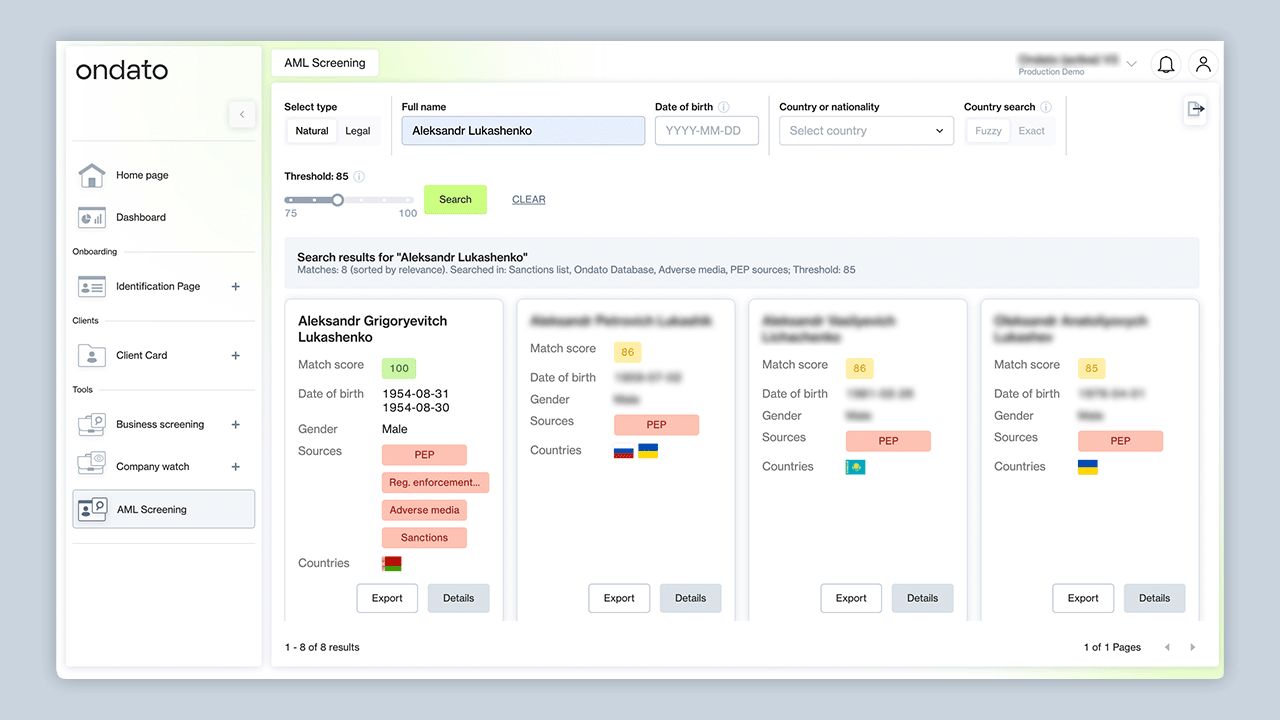This screenshot has height=720, width=1280.
Task: Open the user profile icon
Action: [x=1204, y=64]
